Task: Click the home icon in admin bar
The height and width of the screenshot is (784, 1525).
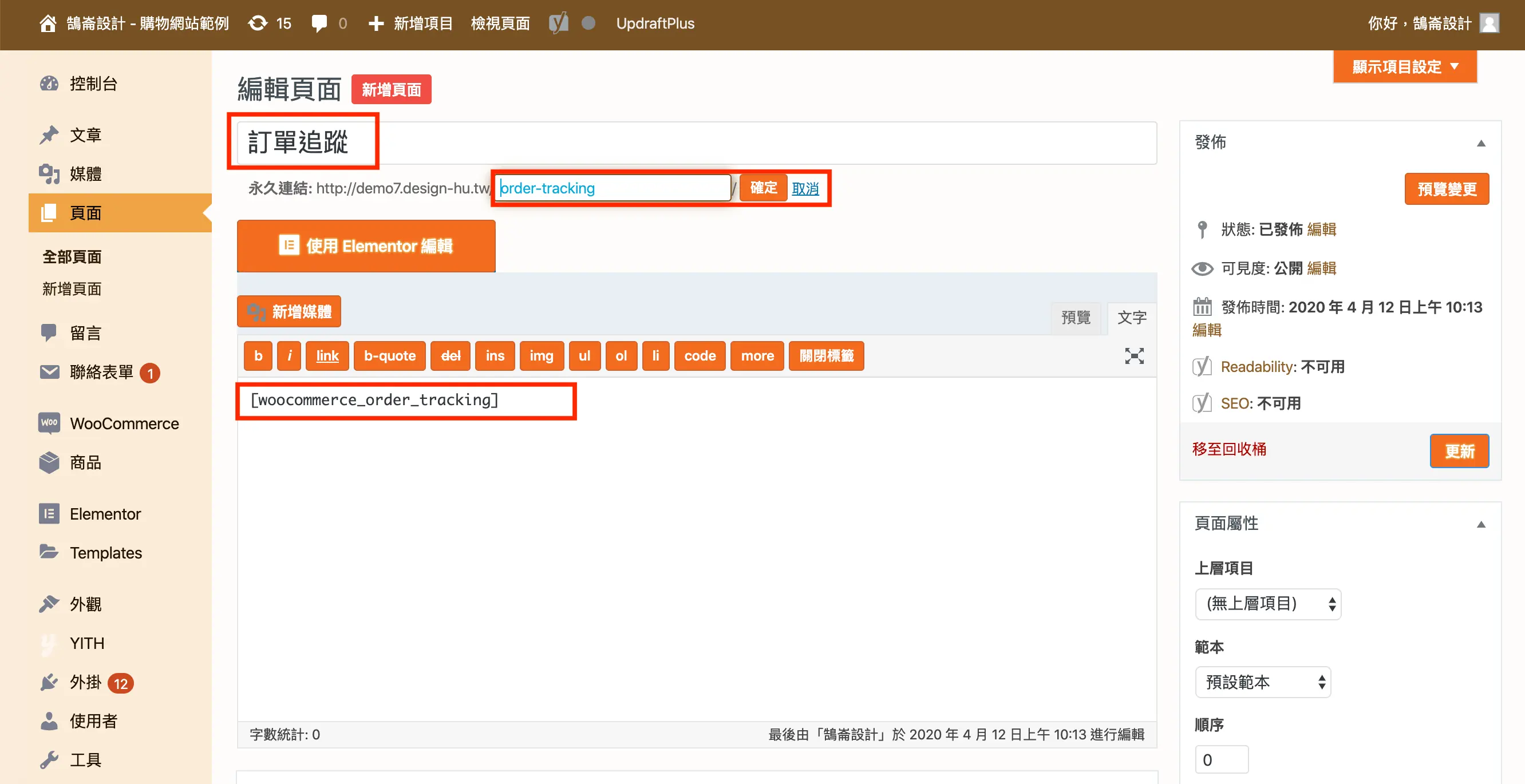Action: [48, 23]
